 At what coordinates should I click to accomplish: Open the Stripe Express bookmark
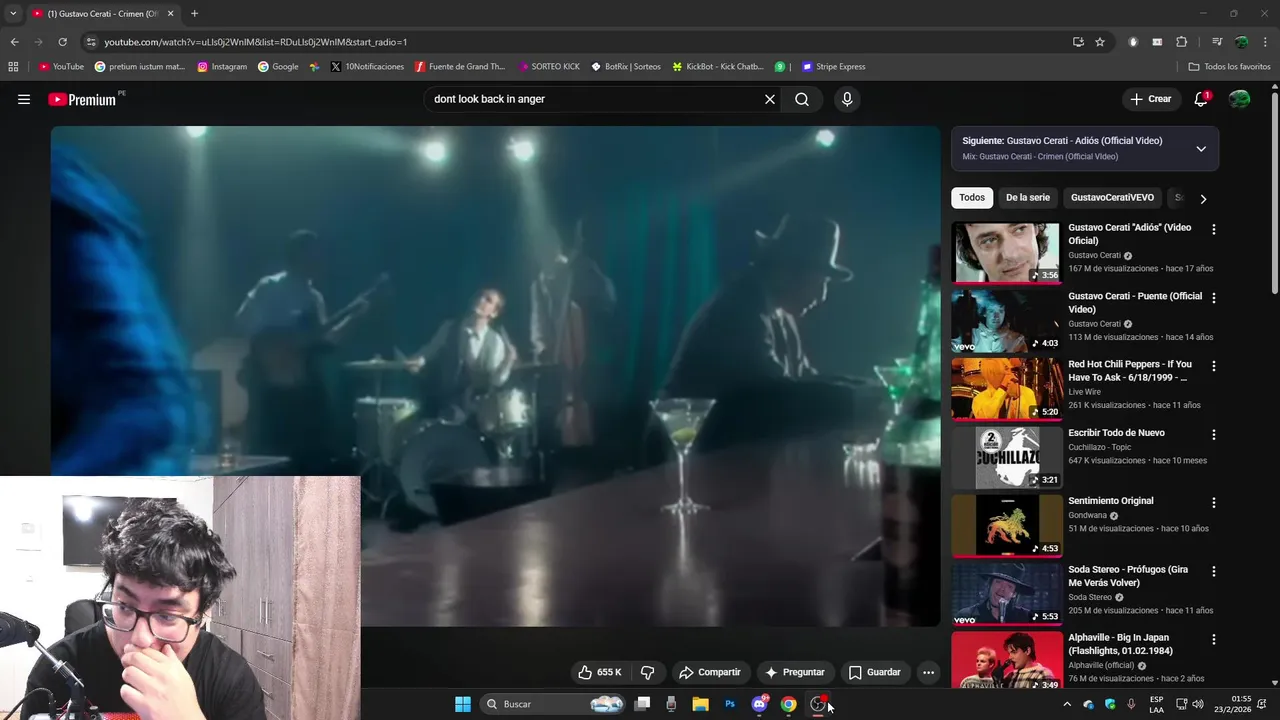coord(833,67)
